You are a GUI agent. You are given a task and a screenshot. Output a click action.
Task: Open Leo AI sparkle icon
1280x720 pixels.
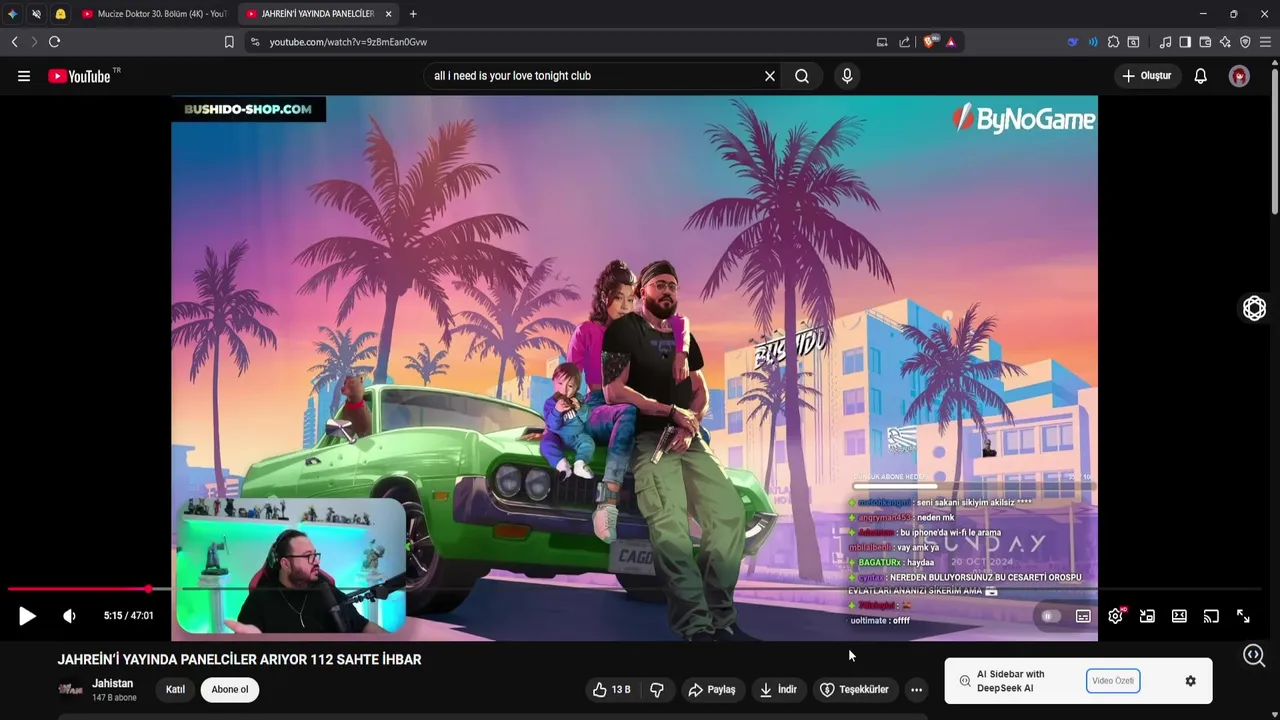click(x=1225, y=42)
